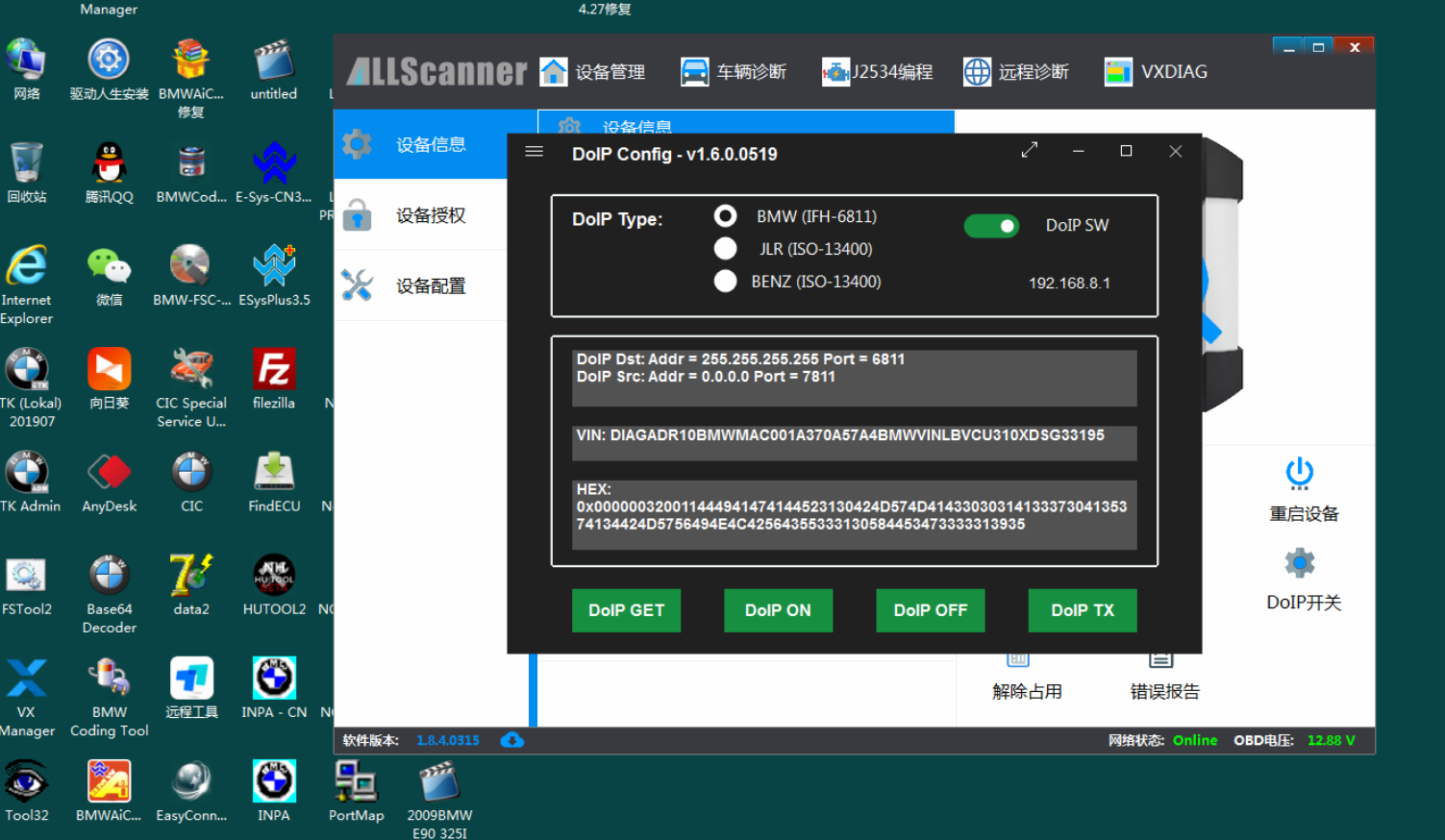The width and height of the screenshot is (1445, 840).
Task: Open the CIC desktop icon
Action: coord(191,482)
